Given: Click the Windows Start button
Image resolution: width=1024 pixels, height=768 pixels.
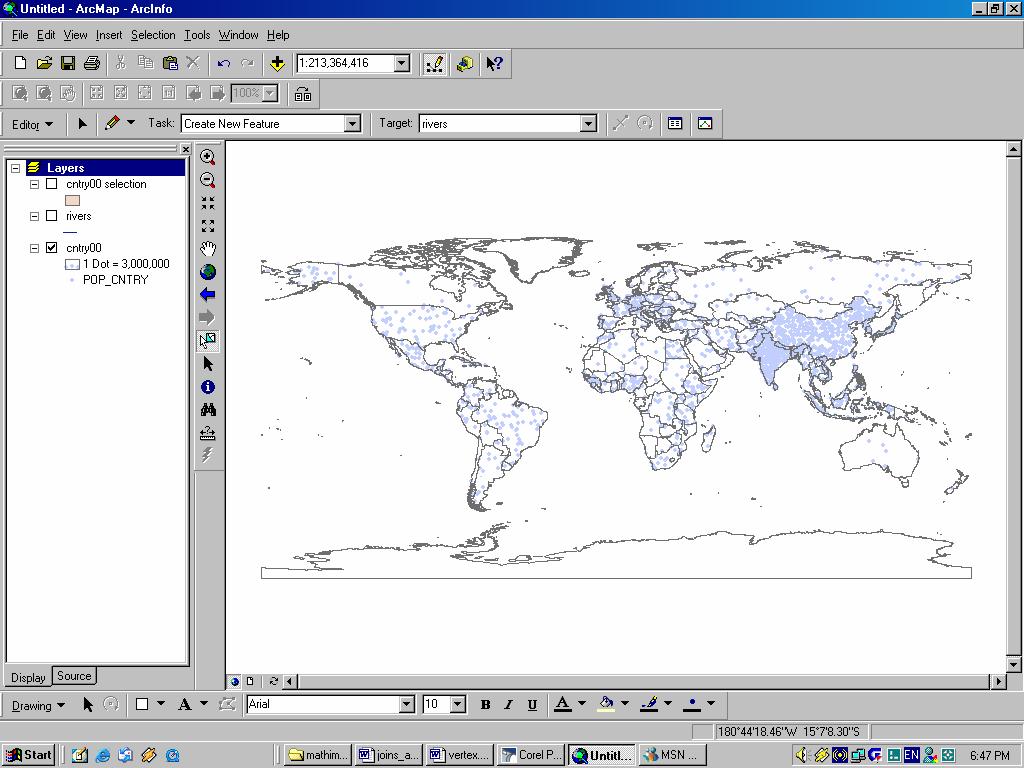Looking at the screenshot, I should pos(28,755).
